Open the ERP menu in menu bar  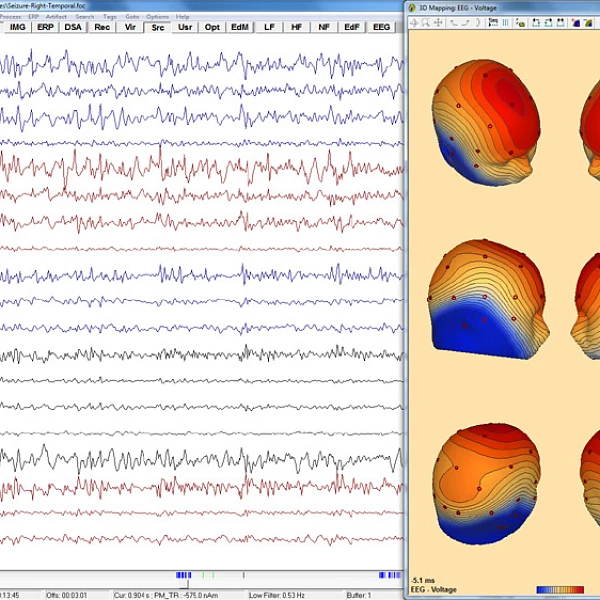[x=33, y=16]
